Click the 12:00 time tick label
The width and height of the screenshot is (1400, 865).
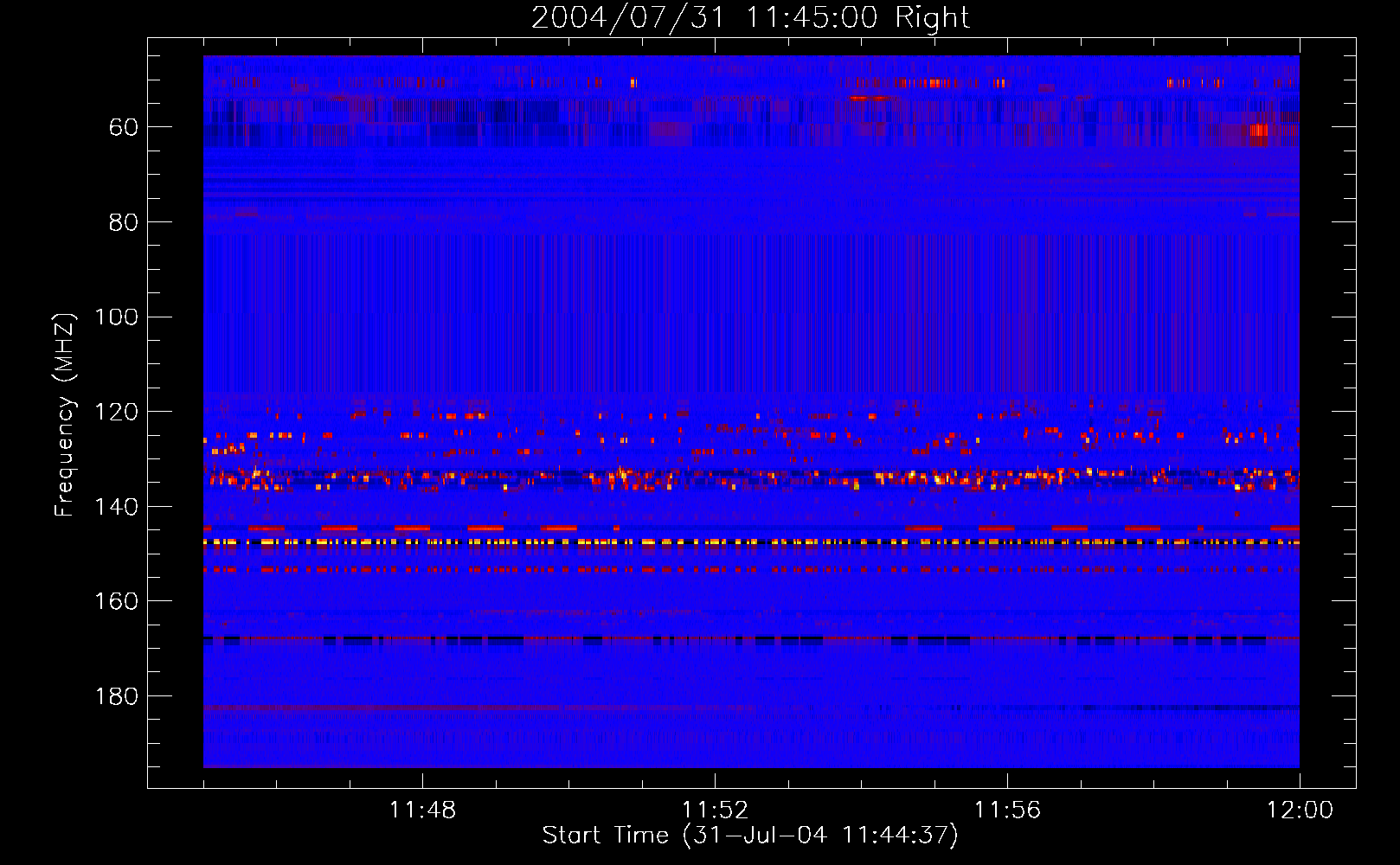click(1300, 811)
